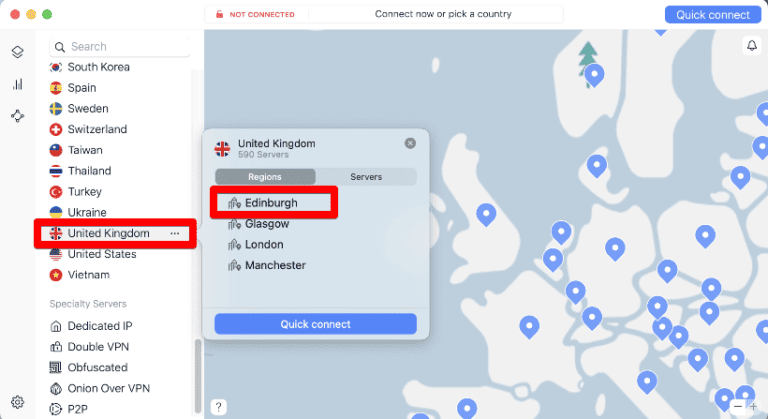Open the Meshnet nodes sidebar icon
Image resolution: width=768 pixels, height=419 pixels.
coord(17,116)
